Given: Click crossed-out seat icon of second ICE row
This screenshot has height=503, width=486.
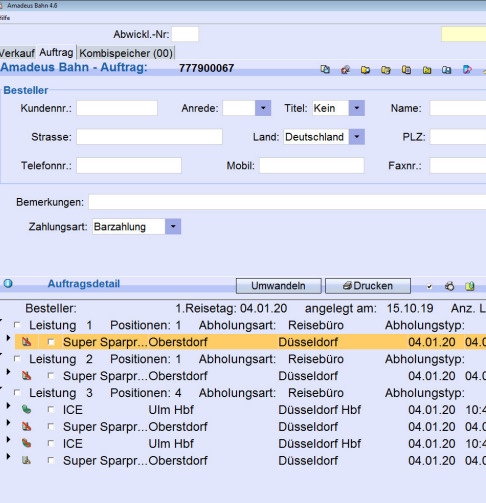Looking at the screenshot, I should 27,443.
